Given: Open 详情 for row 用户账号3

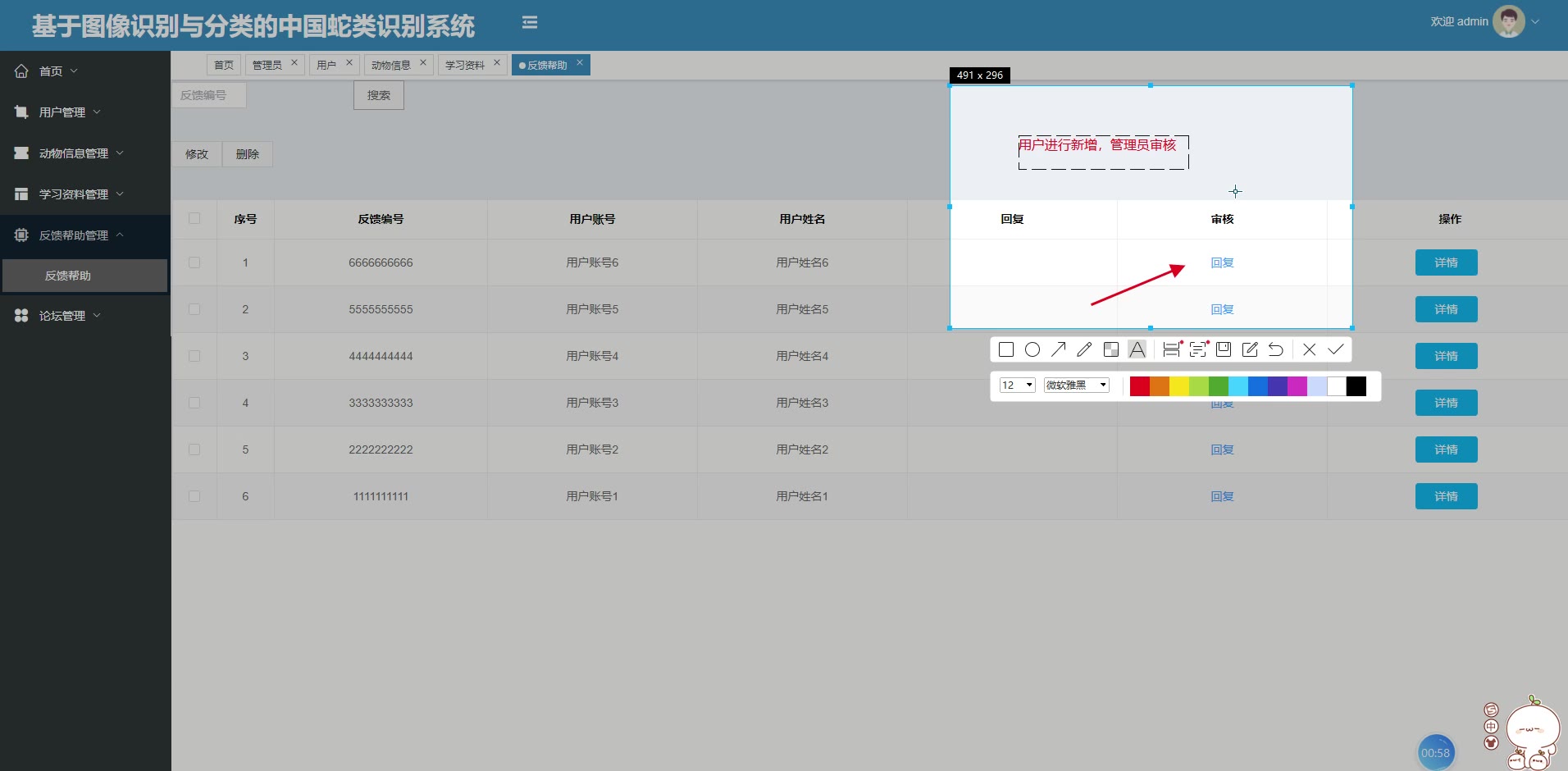Looking at the screenshot, I should pyautogui.click(x=1447, y=403).
